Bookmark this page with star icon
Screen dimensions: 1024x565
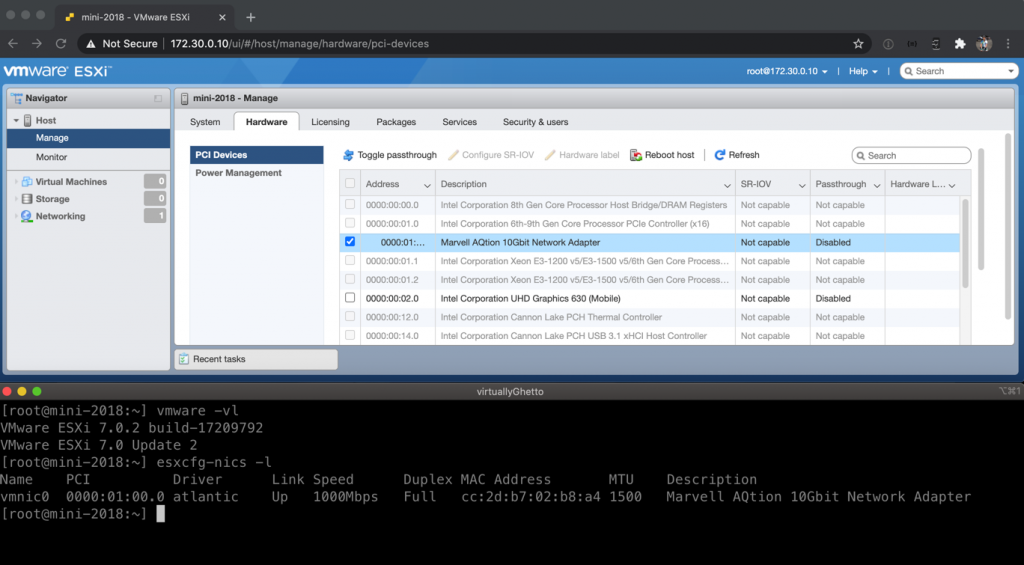tap(858, 44)
